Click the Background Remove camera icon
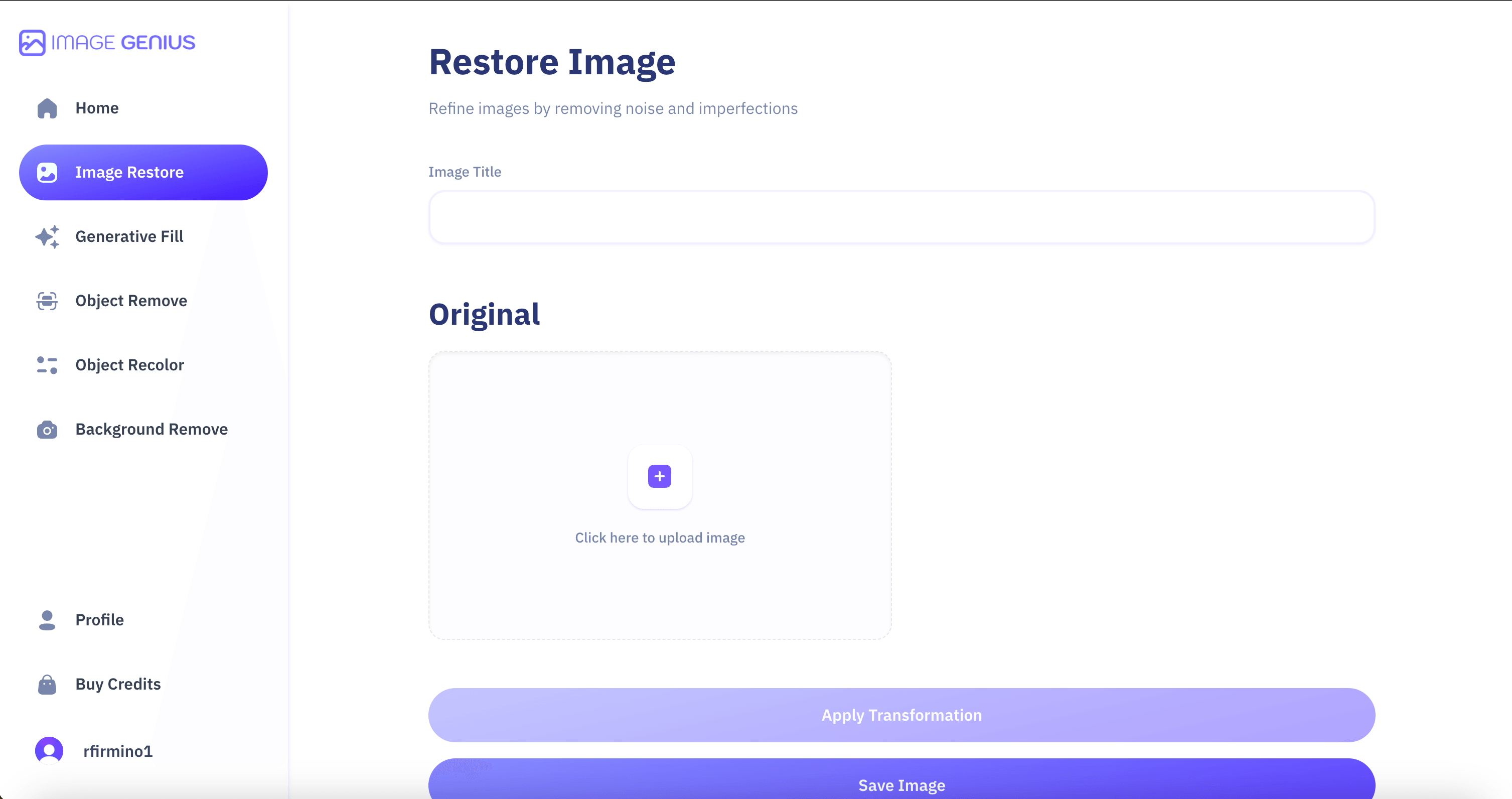The image size is (1512, 799). pos(47,429)
